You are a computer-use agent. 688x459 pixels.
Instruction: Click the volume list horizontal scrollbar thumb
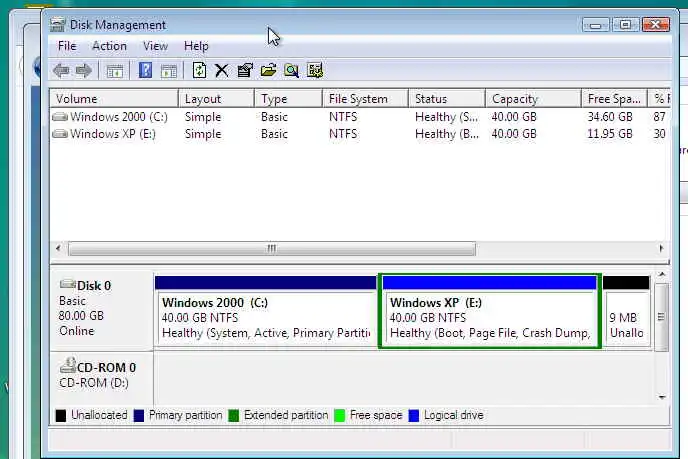272,249
